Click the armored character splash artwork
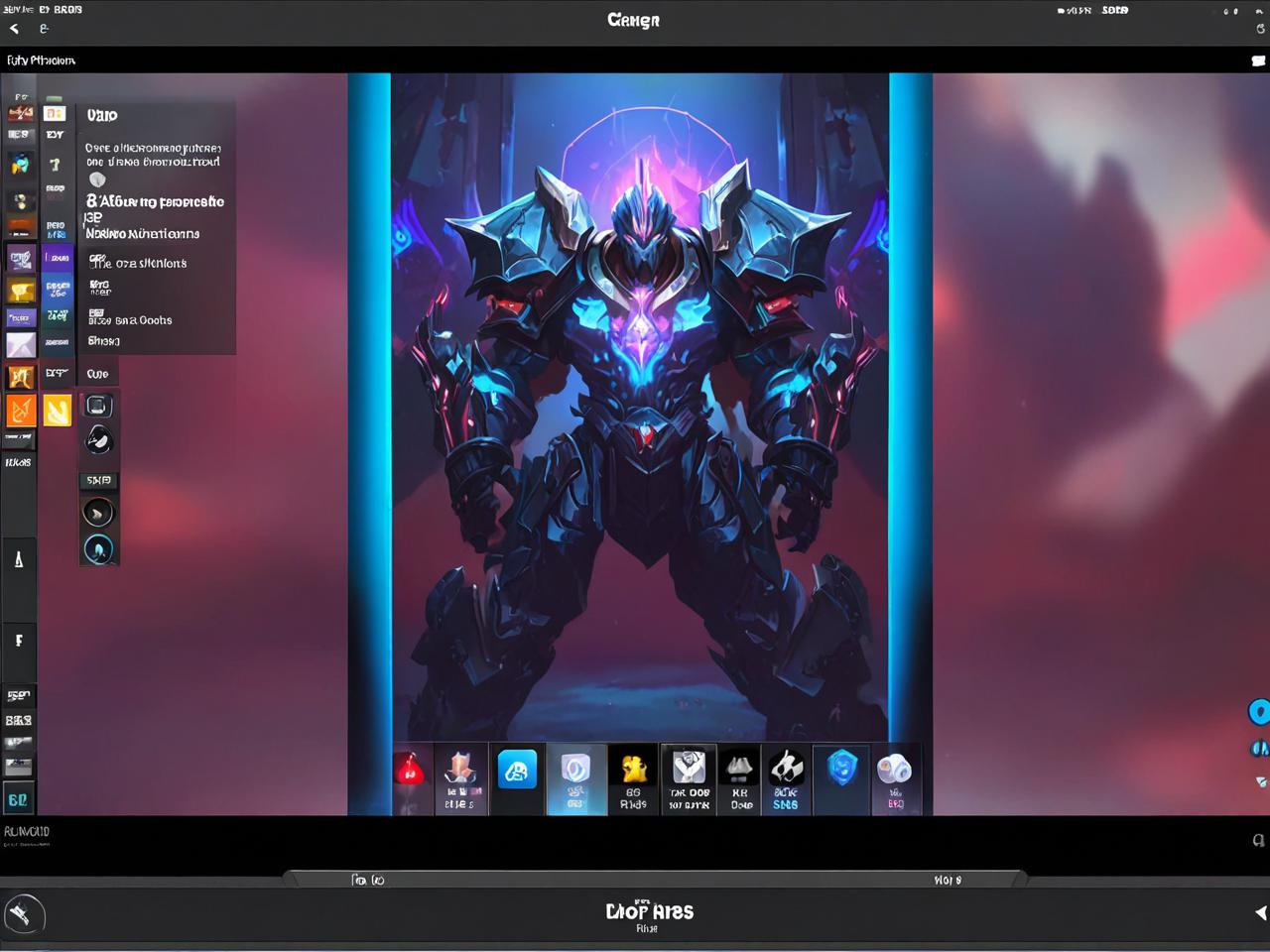The width and height of the screenshot is (1270, 952). [x=640, y=407]
